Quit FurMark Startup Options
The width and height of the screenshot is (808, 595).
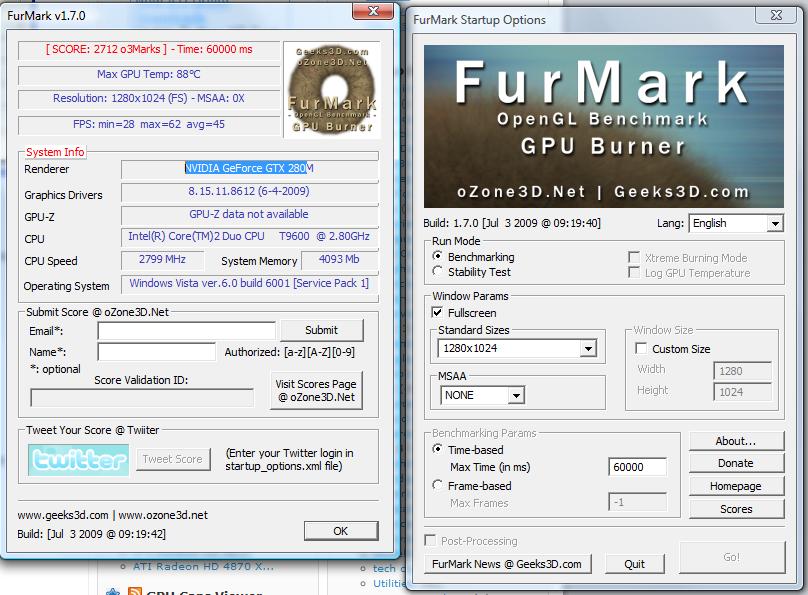pos(634,564)
